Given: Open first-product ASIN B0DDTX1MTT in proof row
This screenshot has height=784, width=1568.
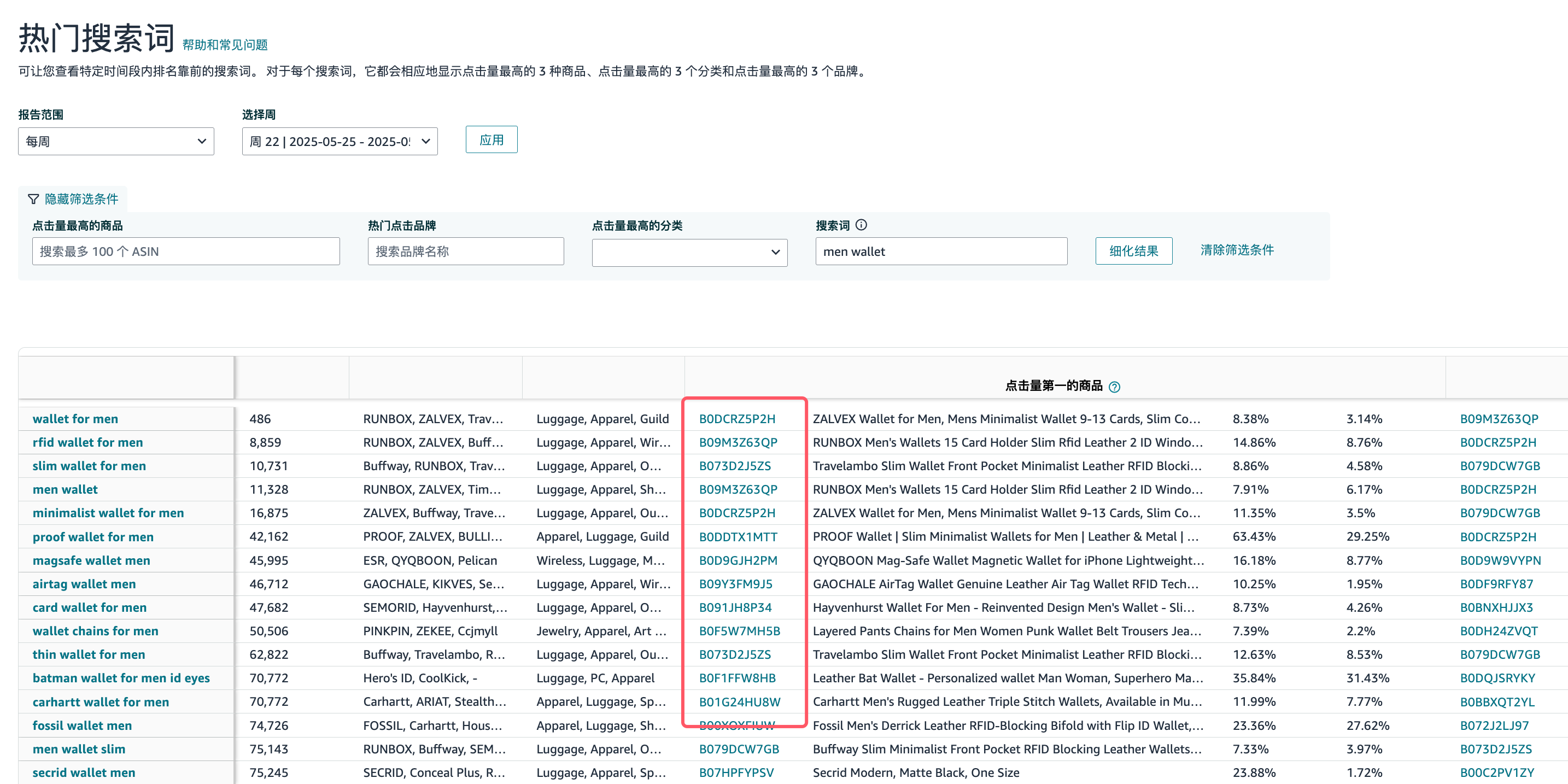Looking at the screenshot, I should coord(738,537).
